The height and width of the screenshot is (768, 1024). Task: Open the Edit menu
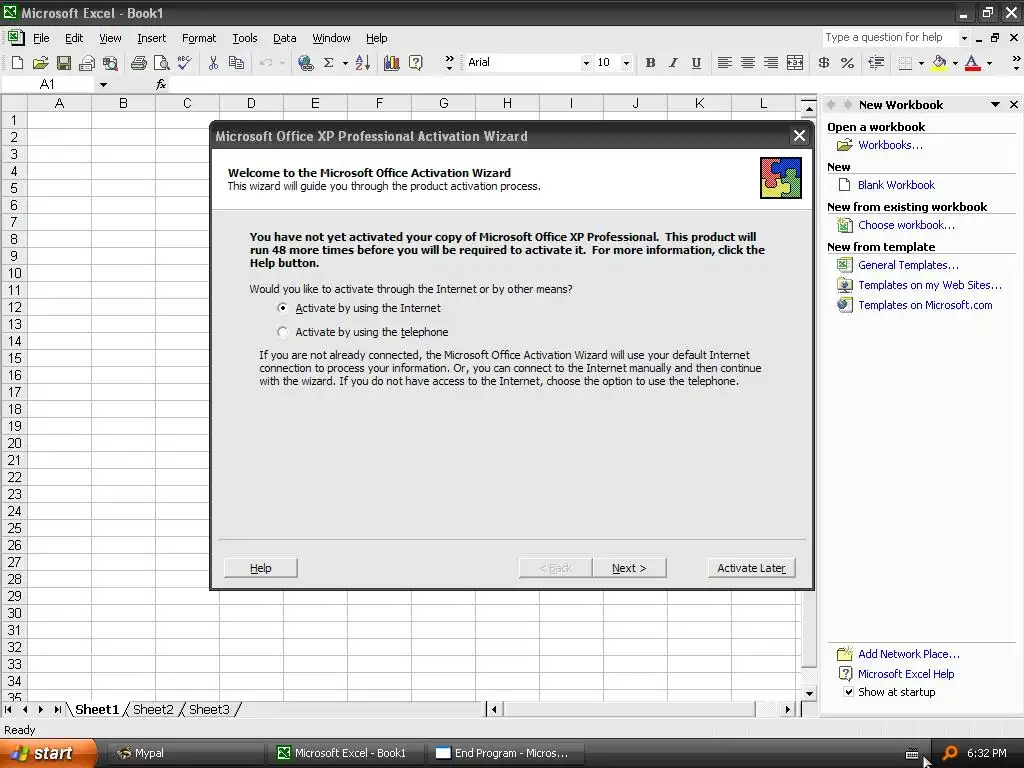[x=74, y=38]
